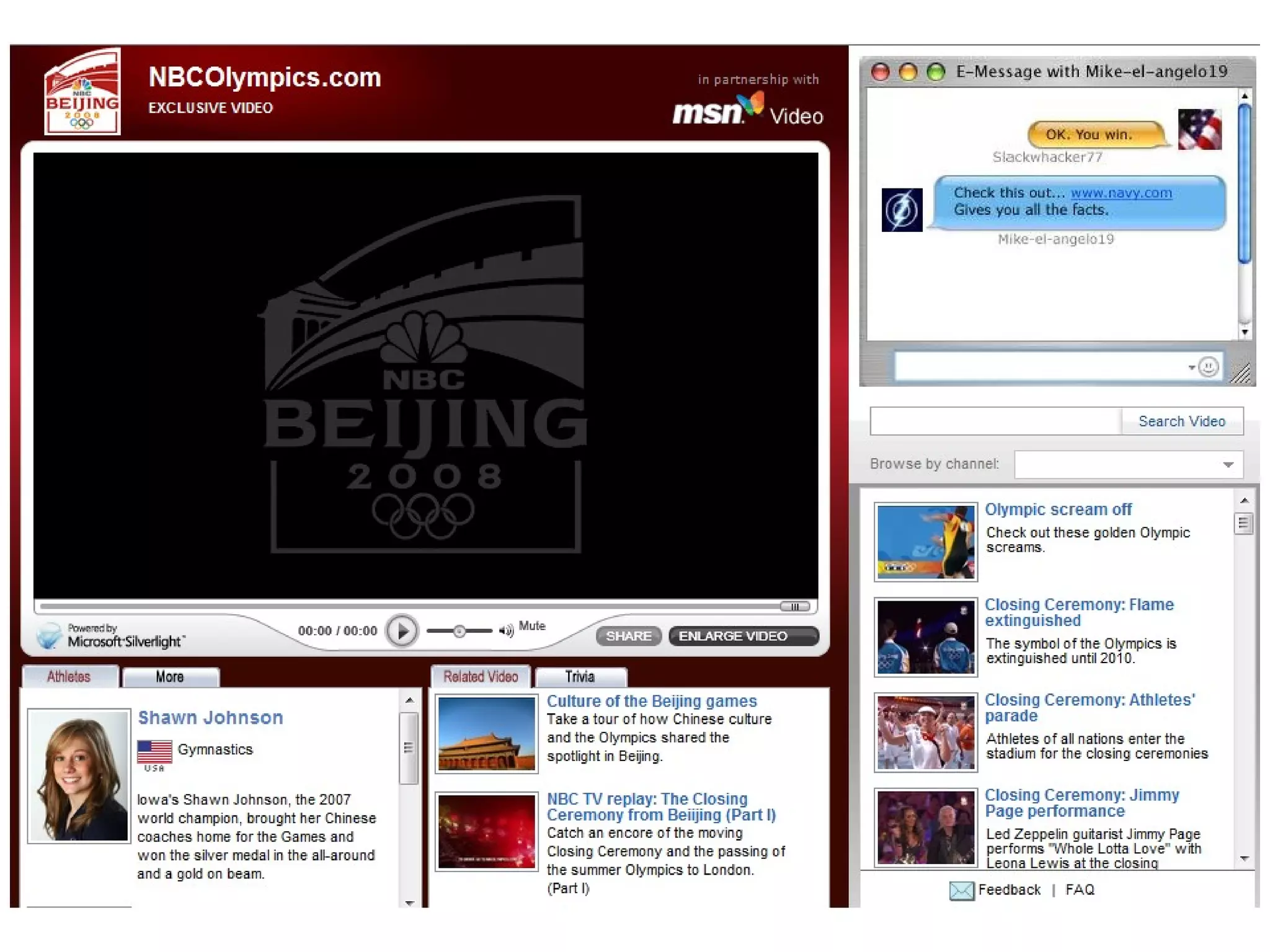Screen dimensions: 1270x952
Task: Switch to the Trivia tab
Action: tap(580, 677)
